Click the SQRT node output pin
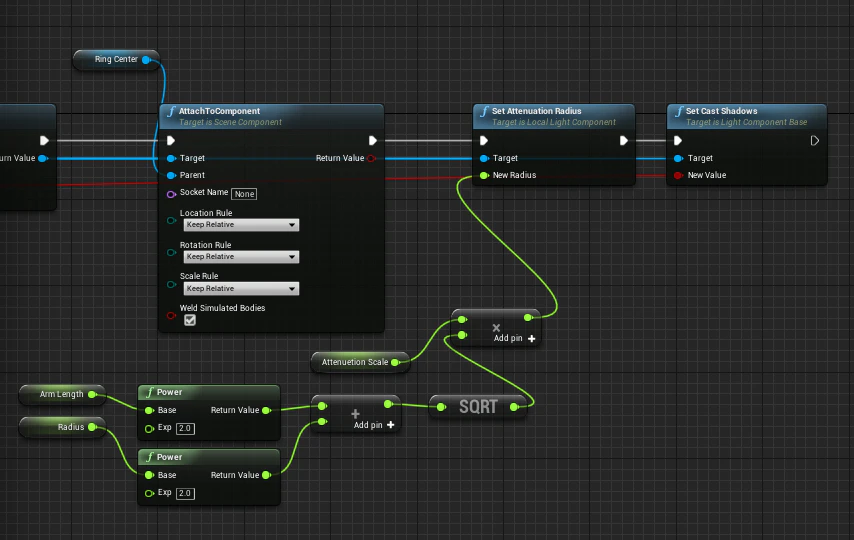The image size is (854, 540). pos(514,406)
